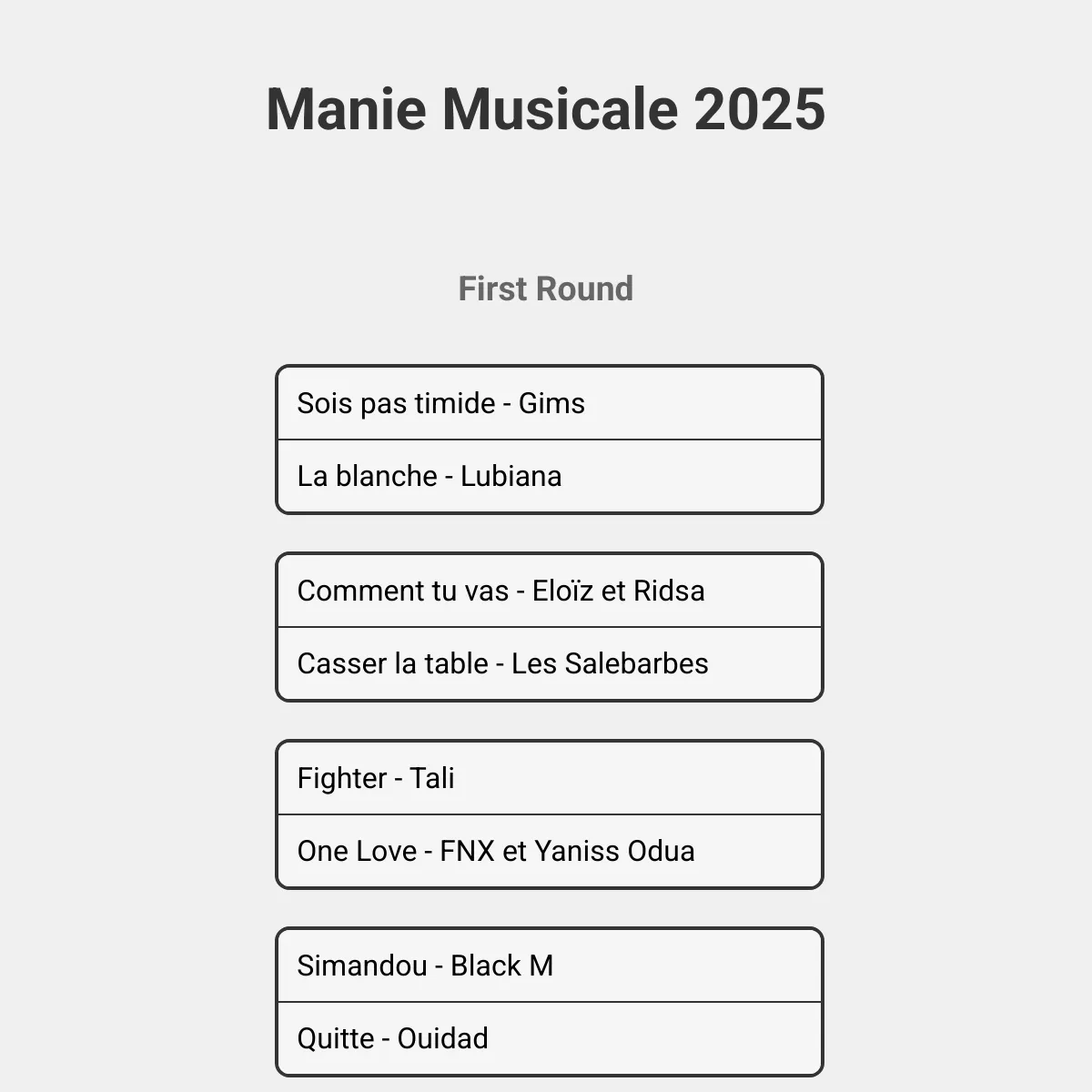This screenshot has width=1092, height=1092.
Task: Choose Comment tu vas - Eloïz et Ridsa
Action: coord(550,591)
